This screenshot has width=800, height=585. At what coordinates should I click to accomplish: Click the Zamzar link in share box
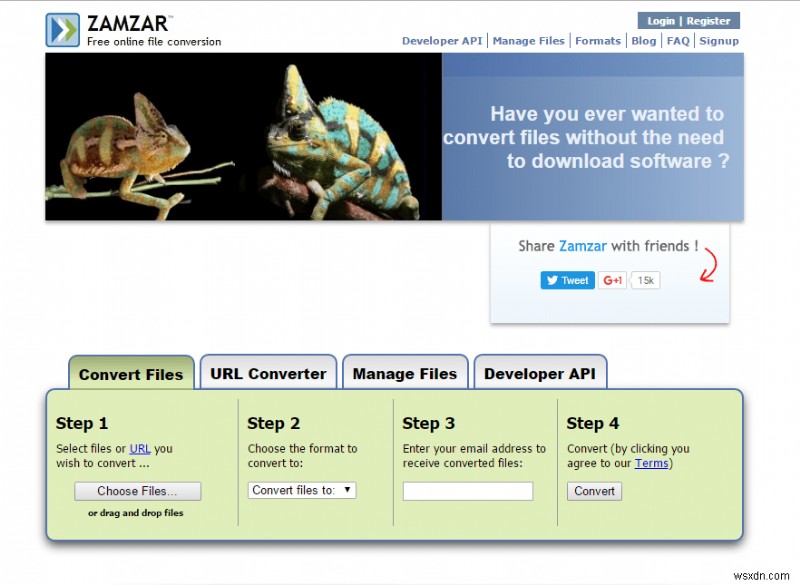583,246
